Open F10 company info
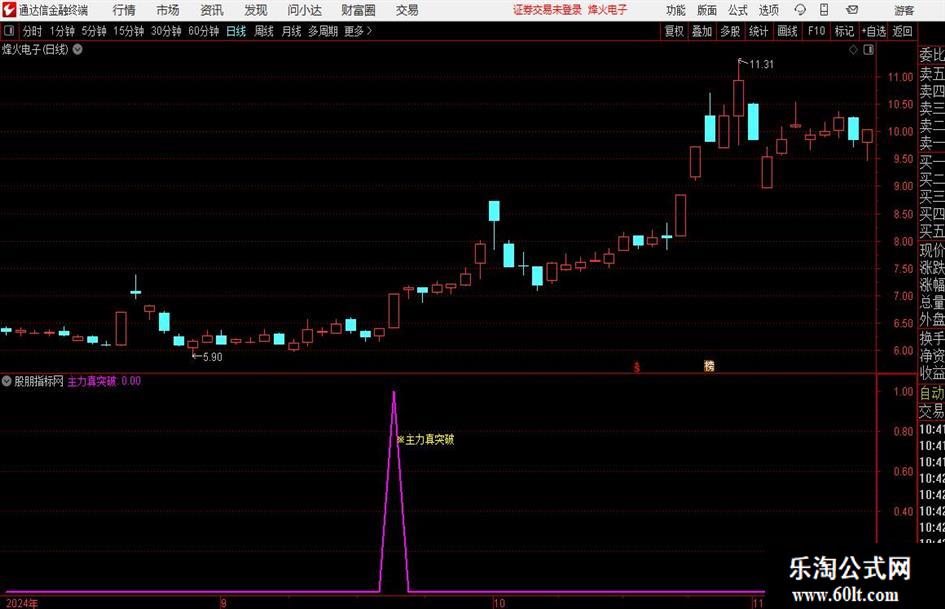Screen dimensions: 945x609 [817, 31]
